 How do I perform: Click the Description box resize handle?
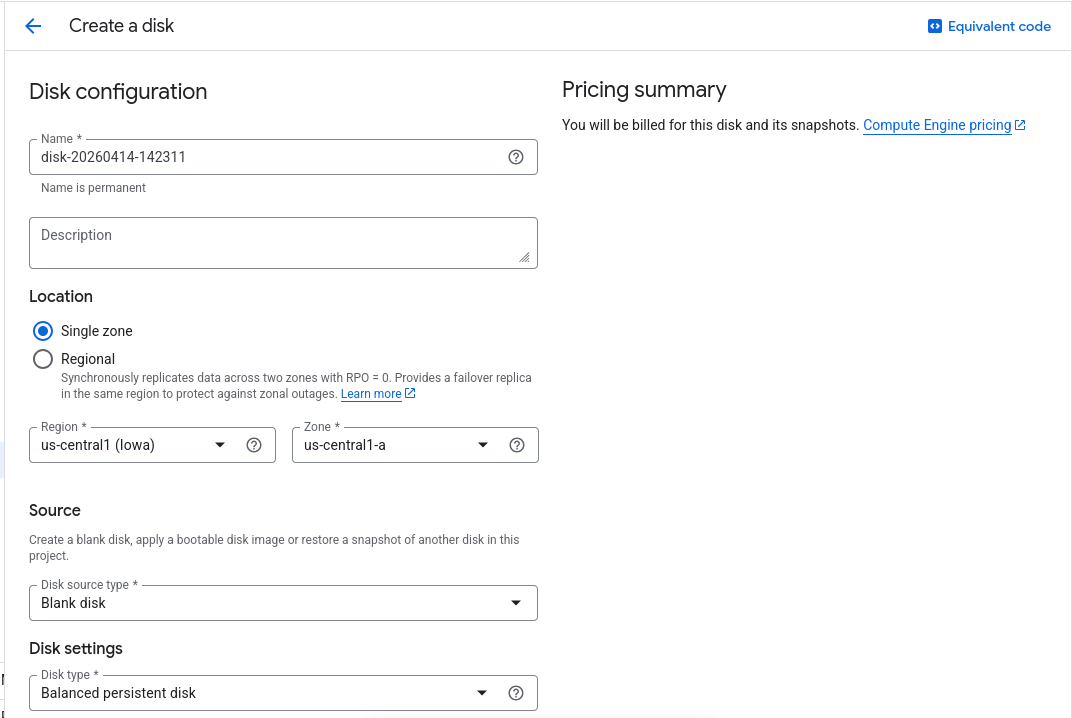tap(524, 257)
